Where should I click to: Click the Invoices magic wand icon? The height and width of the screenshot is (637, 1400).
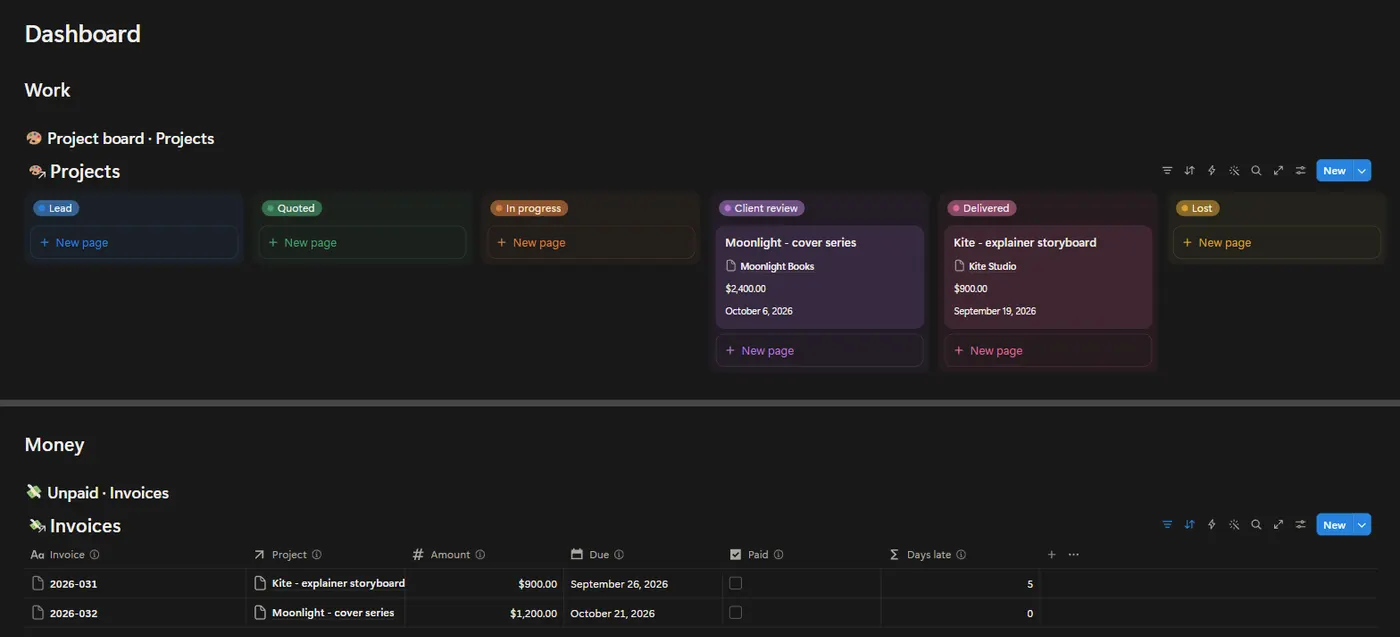pyautogui.click(x=1234, y=525)
